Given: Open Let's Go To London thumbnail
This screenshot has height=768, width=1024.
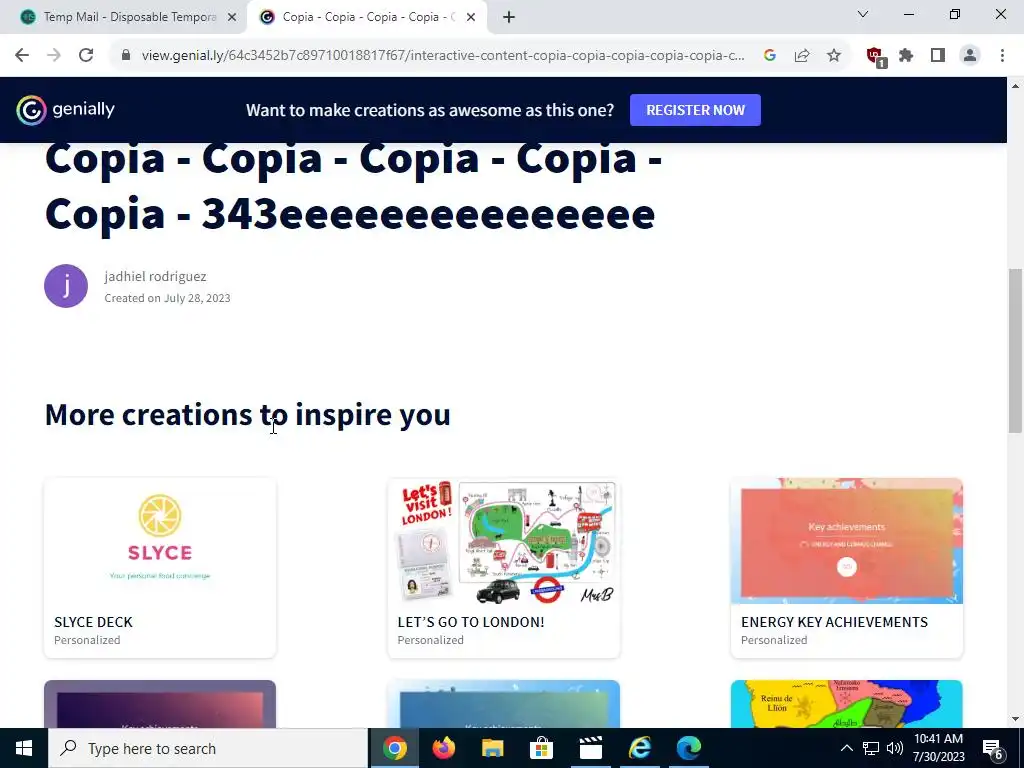Looking at the screenshot, I should point(504,541).
